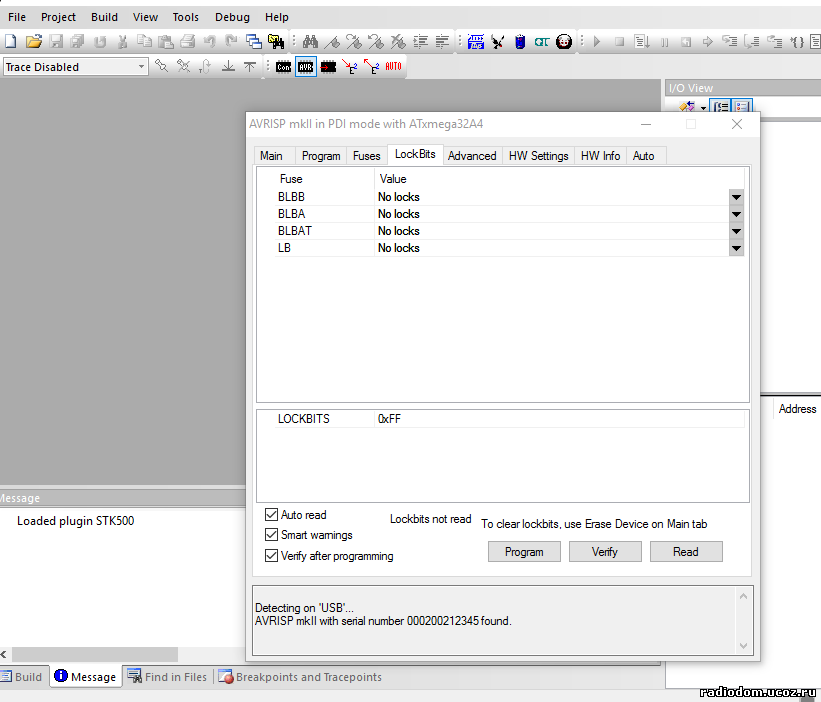The image size is (821, 702).
Task: Switch to the Advanced tab
Action: click(472, 156)
